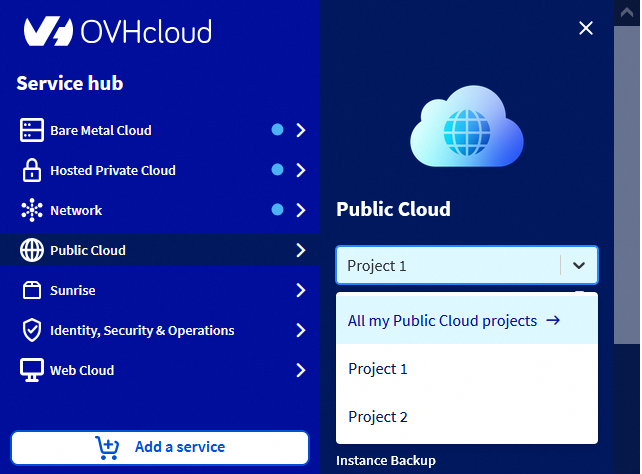Collapse the Project 1 dropdown arrow
This screenshot has height=474, width=642.
[x=579, y=266]
